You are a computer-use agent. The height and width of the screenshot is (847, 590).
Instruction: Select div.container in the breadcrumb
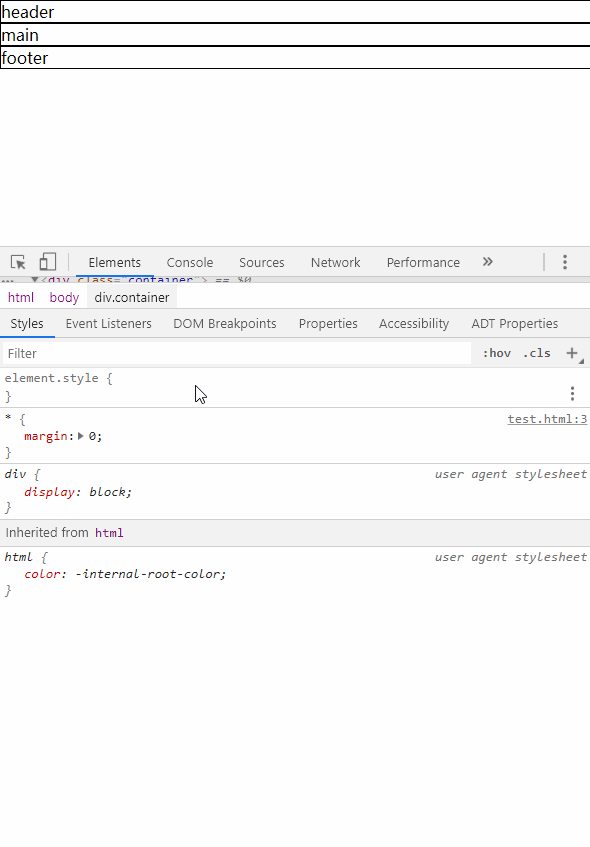click(132, 298)
